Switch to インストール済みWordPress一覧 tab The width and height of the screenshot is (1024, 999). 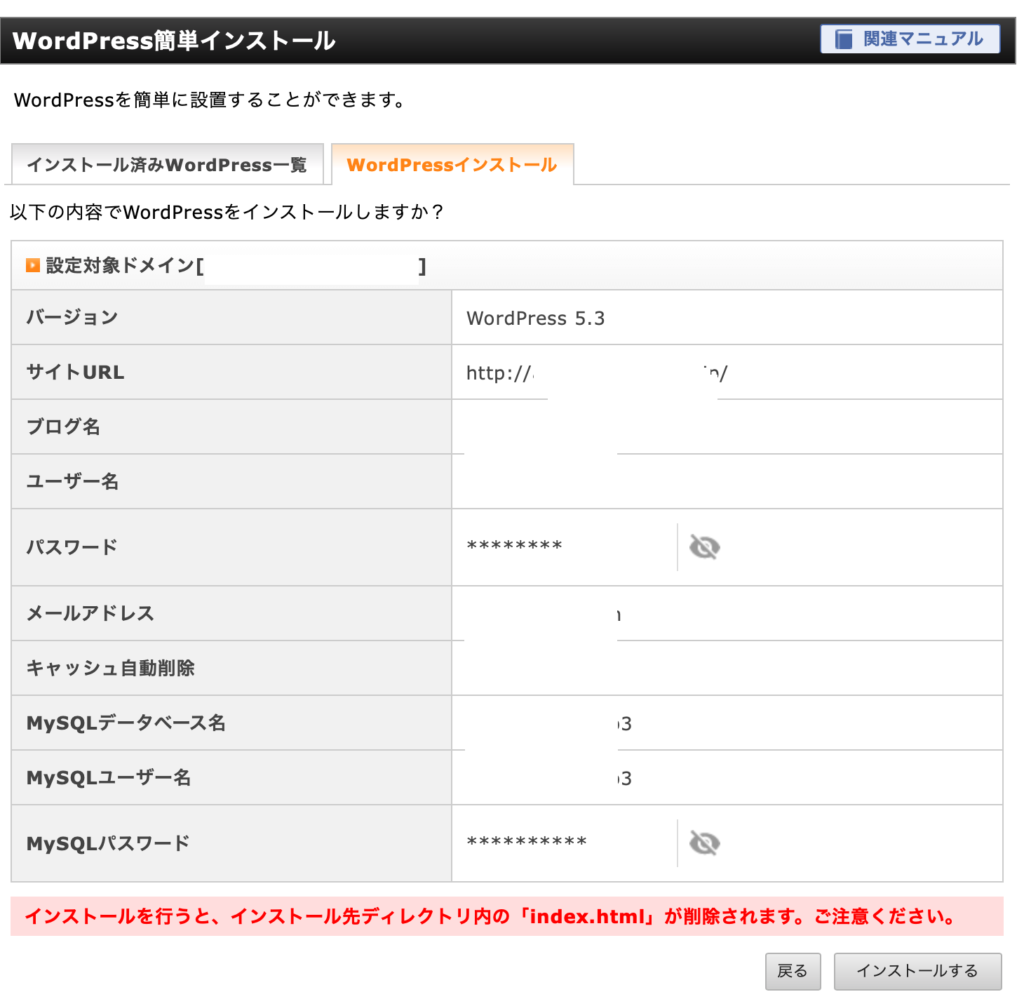click(x=167, y=165)
